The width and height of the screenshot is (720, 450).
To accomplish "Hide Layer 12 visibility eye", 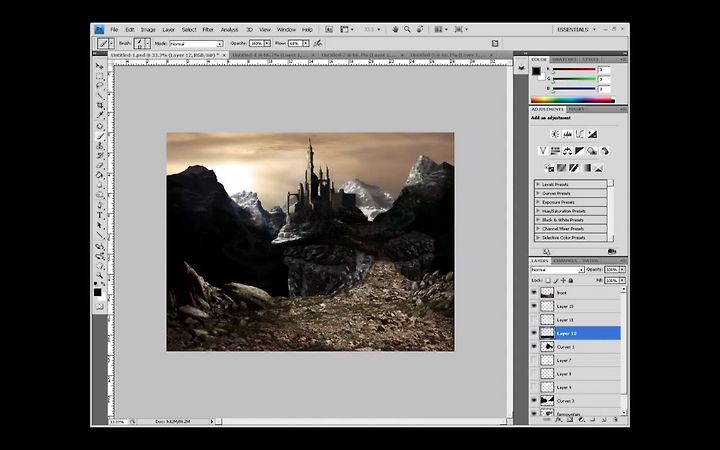I will pyautogui.click(x=534, y=333).
